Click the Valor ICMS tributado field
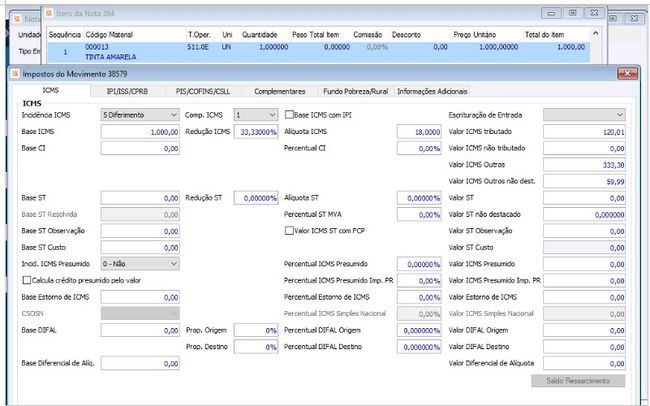The height and width of the screenshot is (406, 650). pos(584,132)
